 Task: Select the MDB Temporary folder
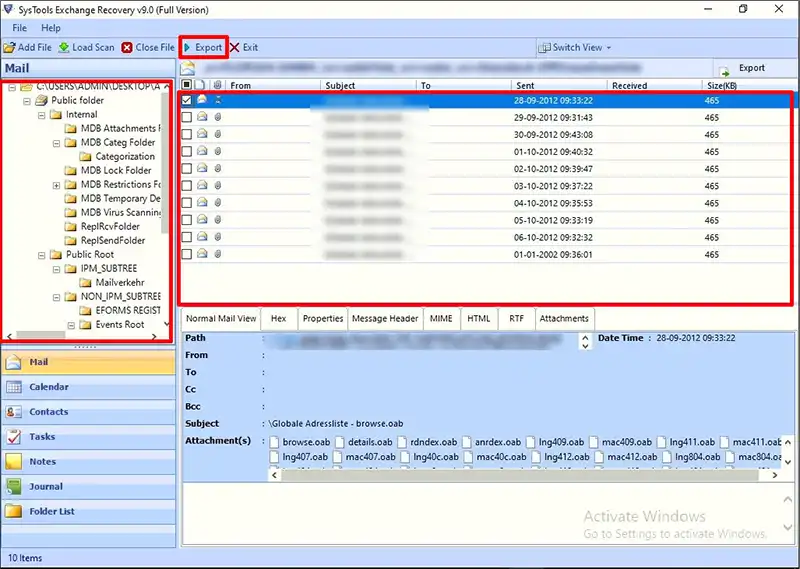click(x=112, y=199)
